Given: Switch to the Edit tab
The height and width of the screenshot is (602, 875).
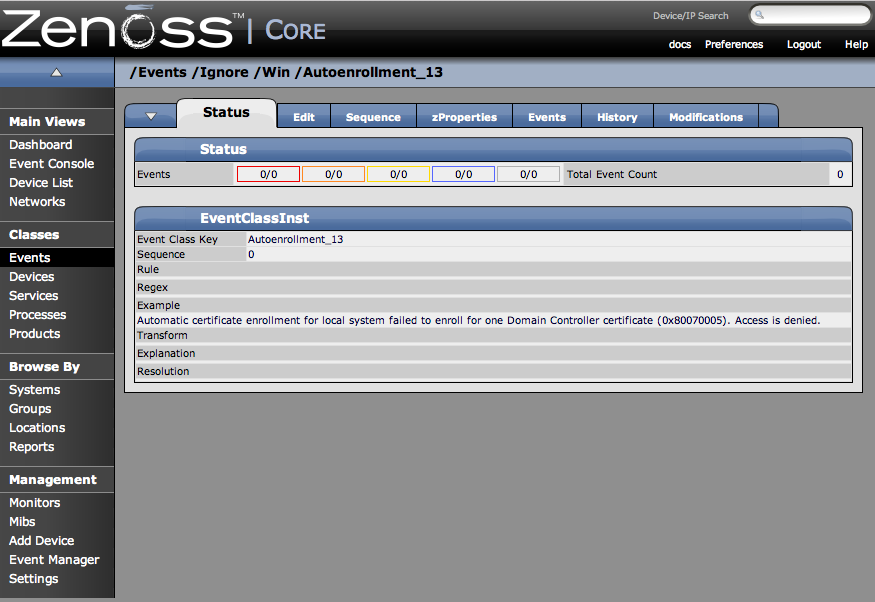Looking at the screenshot, I should pos(304,117).
